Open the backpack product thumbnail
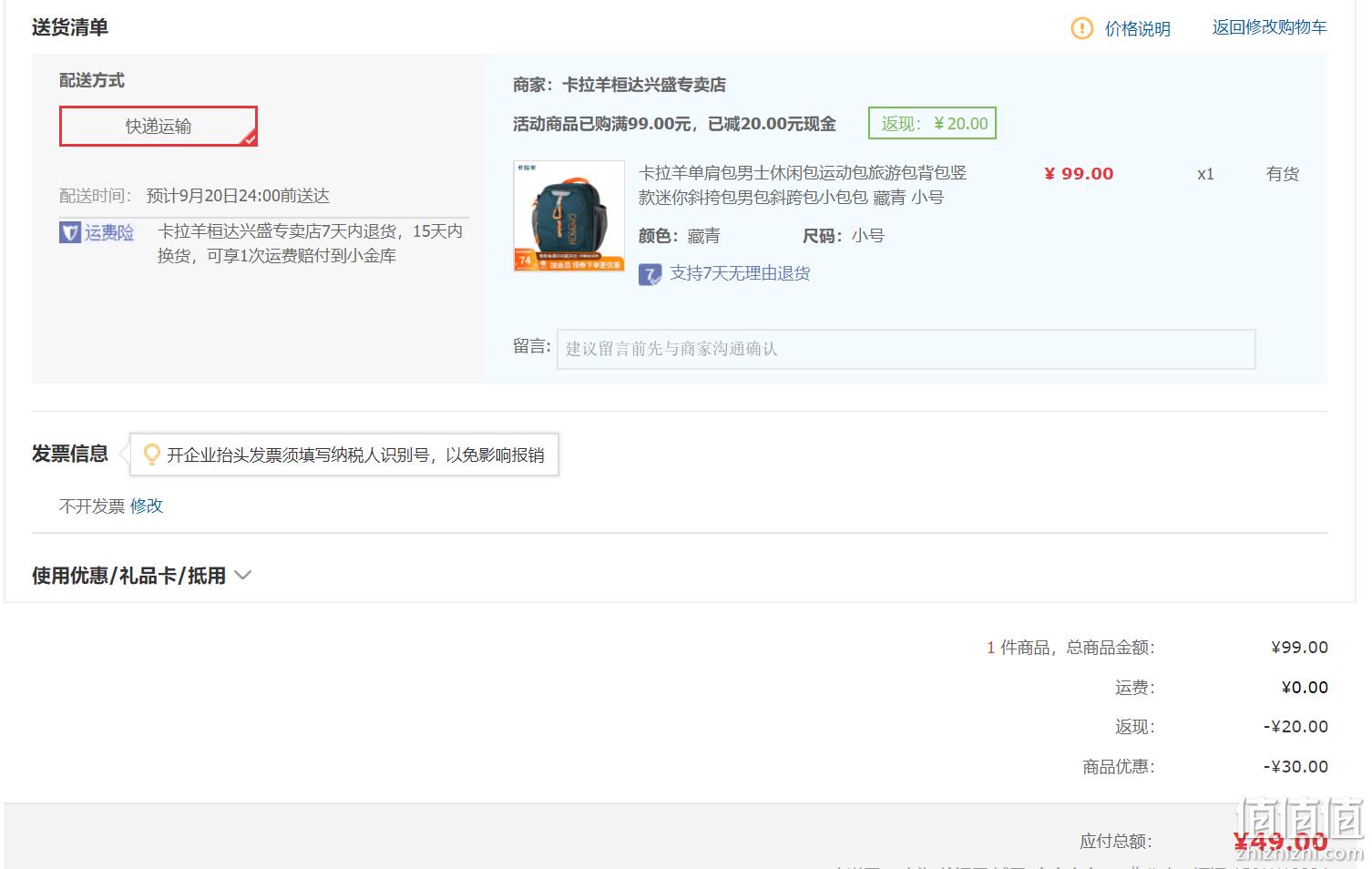The image size is (1372, 869). tap(569, 217)
